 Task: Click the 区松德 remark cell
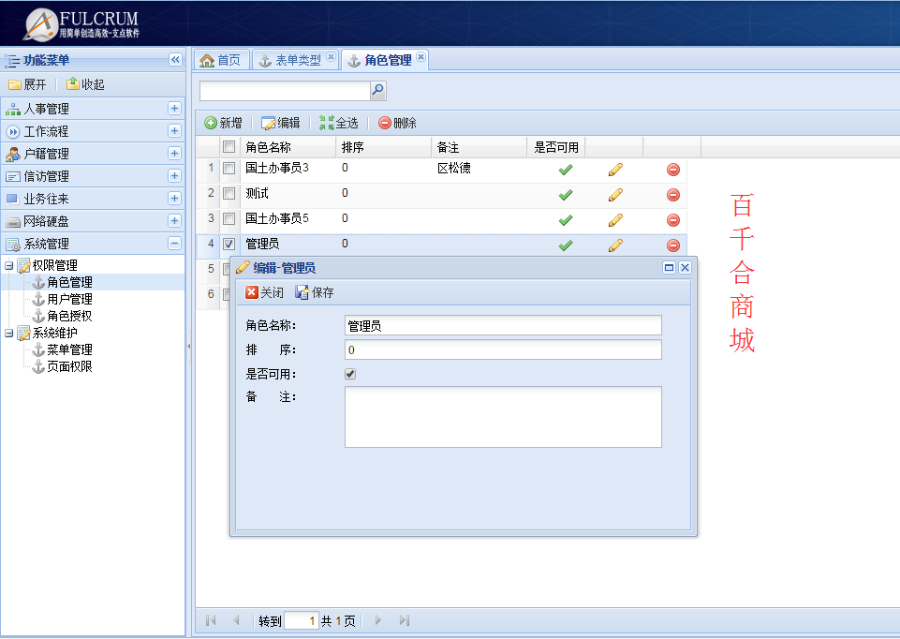(x=454, y=168)
